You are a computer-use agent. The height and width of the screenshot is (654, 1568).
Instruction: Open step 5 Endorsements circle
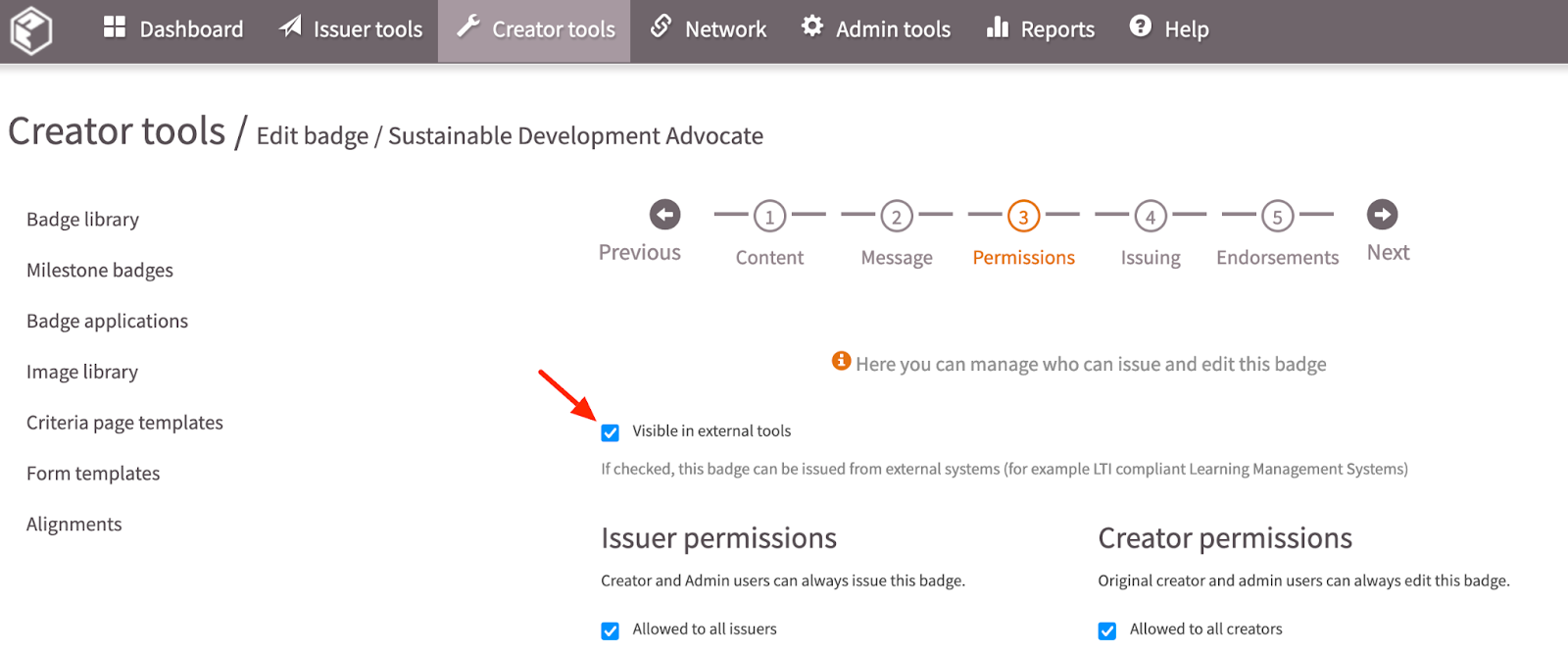pos(1277,217)
